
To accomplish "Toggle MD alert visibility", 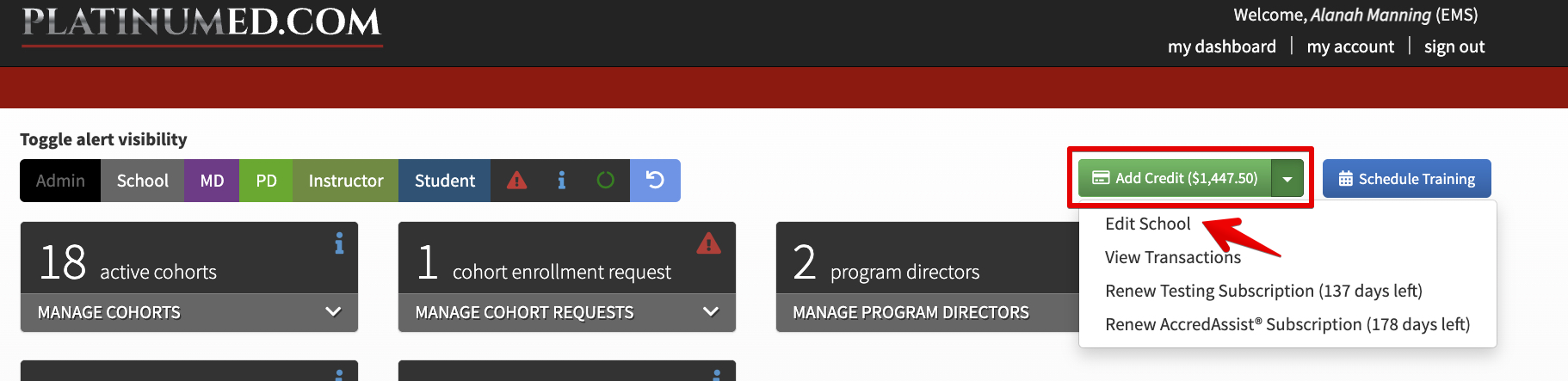I will pos(212,181).
